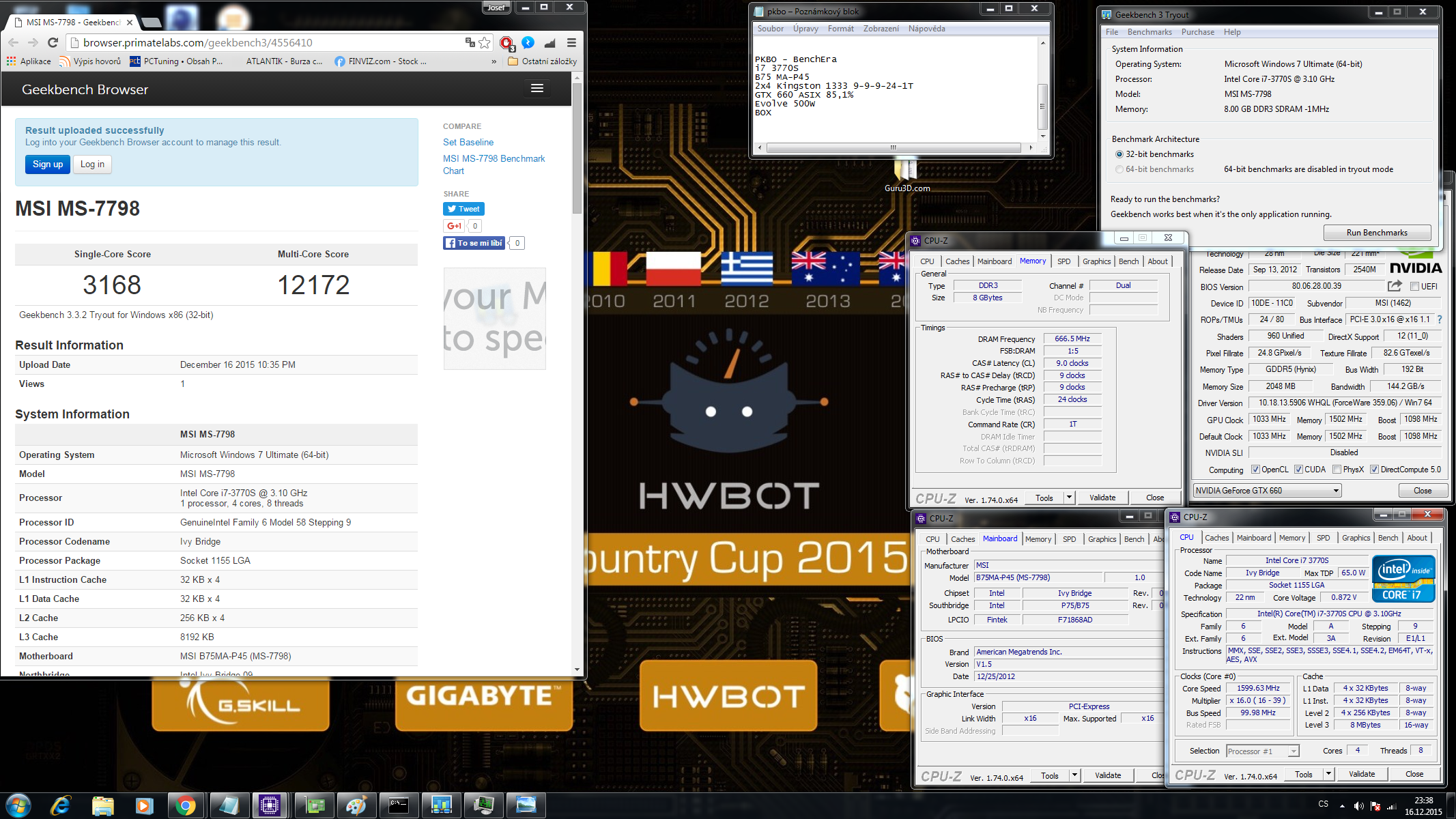This screenshot has width=1456, height=819.
Task: Open Chrome main menu (hamburger icon)
Action: pos(571,42)
